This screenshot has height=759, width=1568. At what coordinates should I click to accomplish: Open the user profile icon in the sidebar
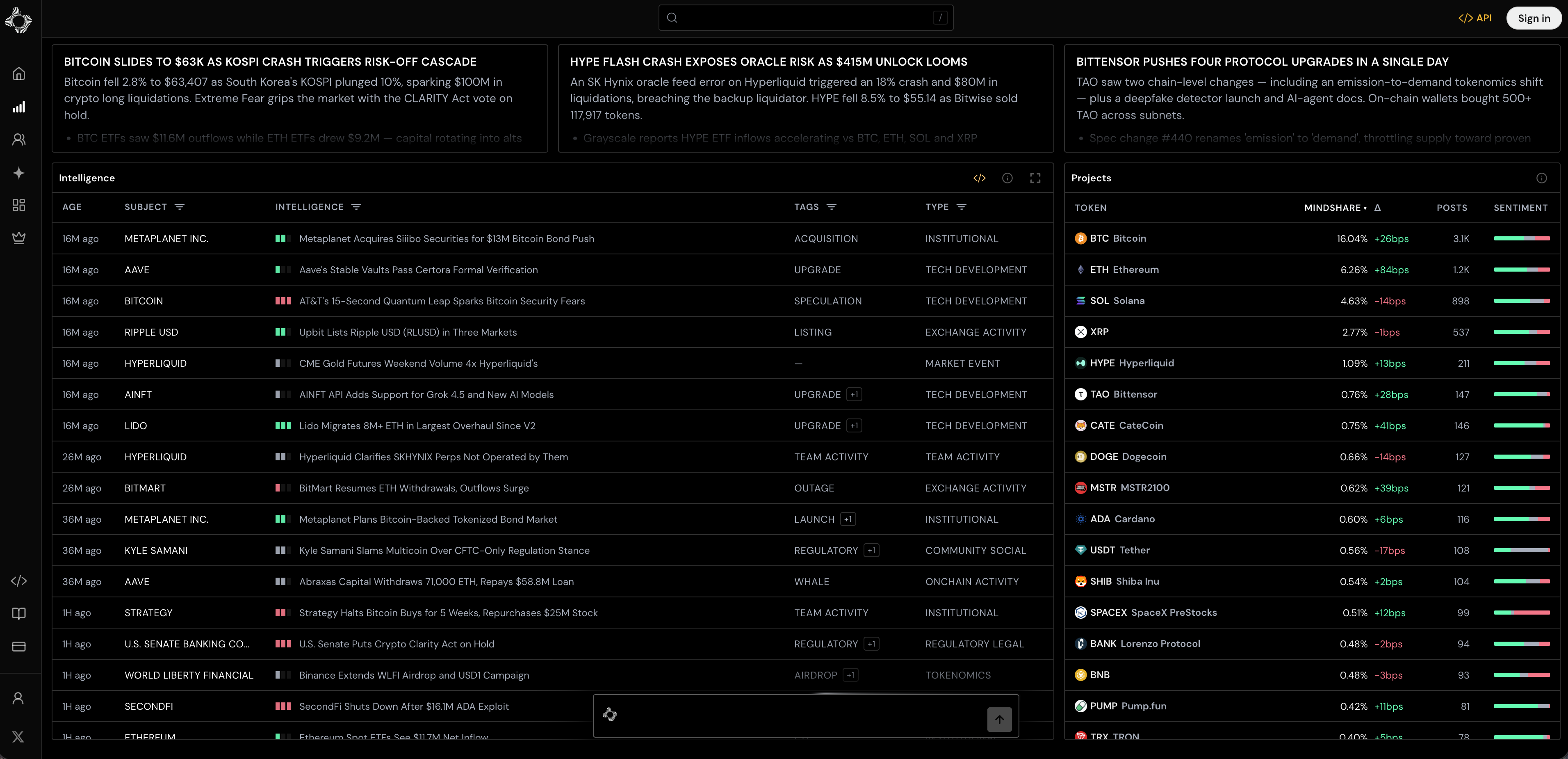18,698
